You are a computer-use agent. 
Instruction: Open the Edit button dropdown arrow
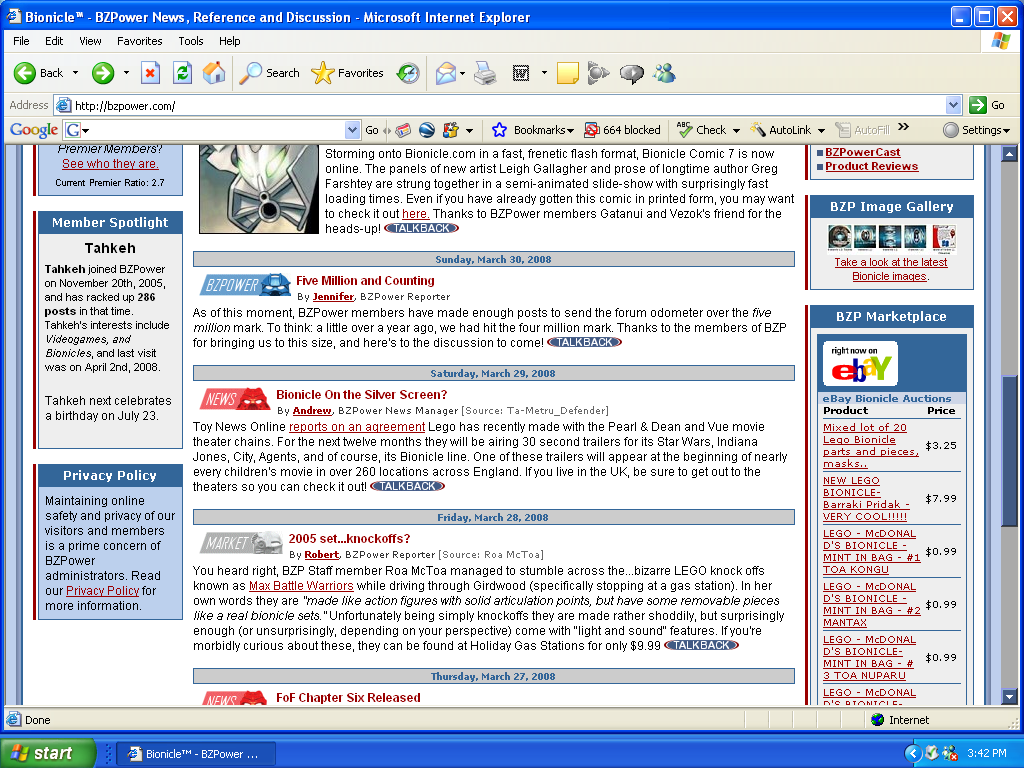(x=544, y=73)
